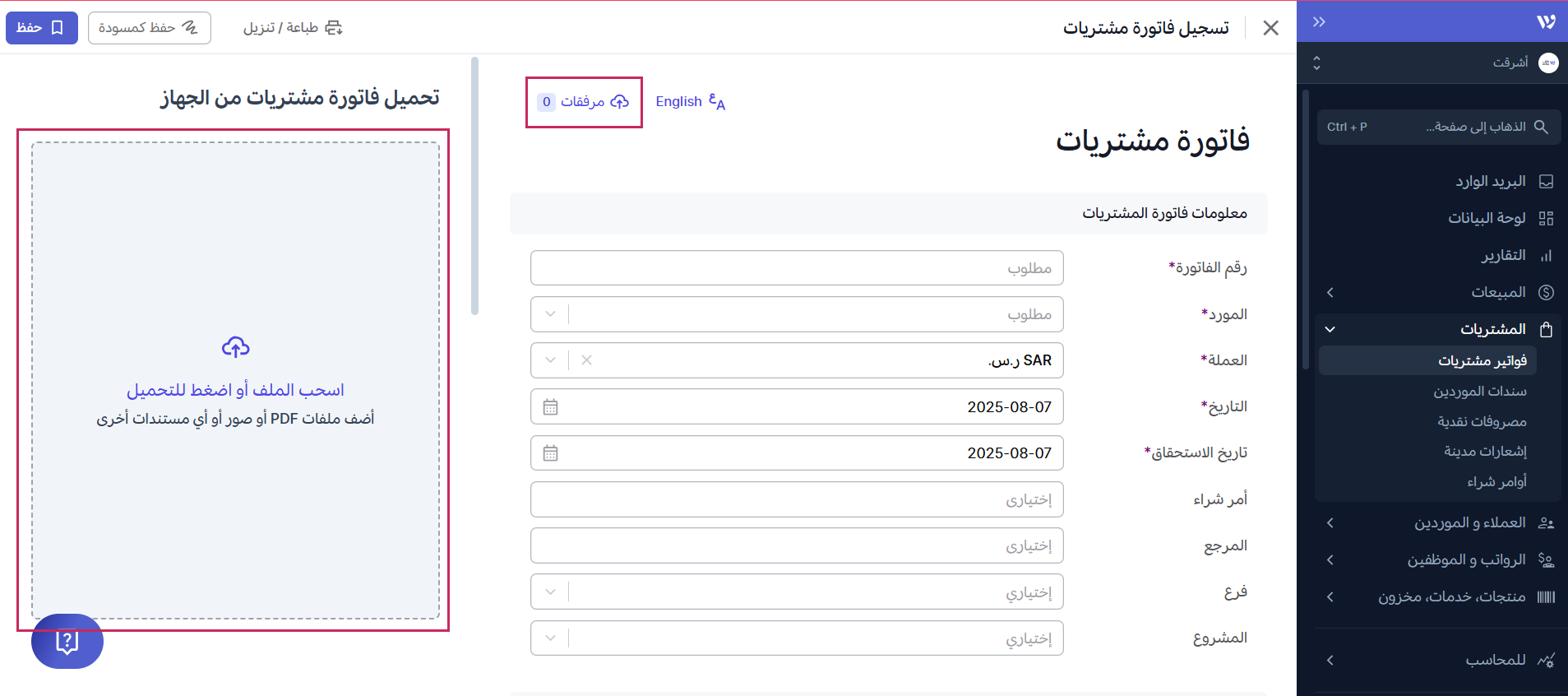Clear the SAR currency selection
1568x696 pixels.
pyautogui.click(x=586, y=360)
